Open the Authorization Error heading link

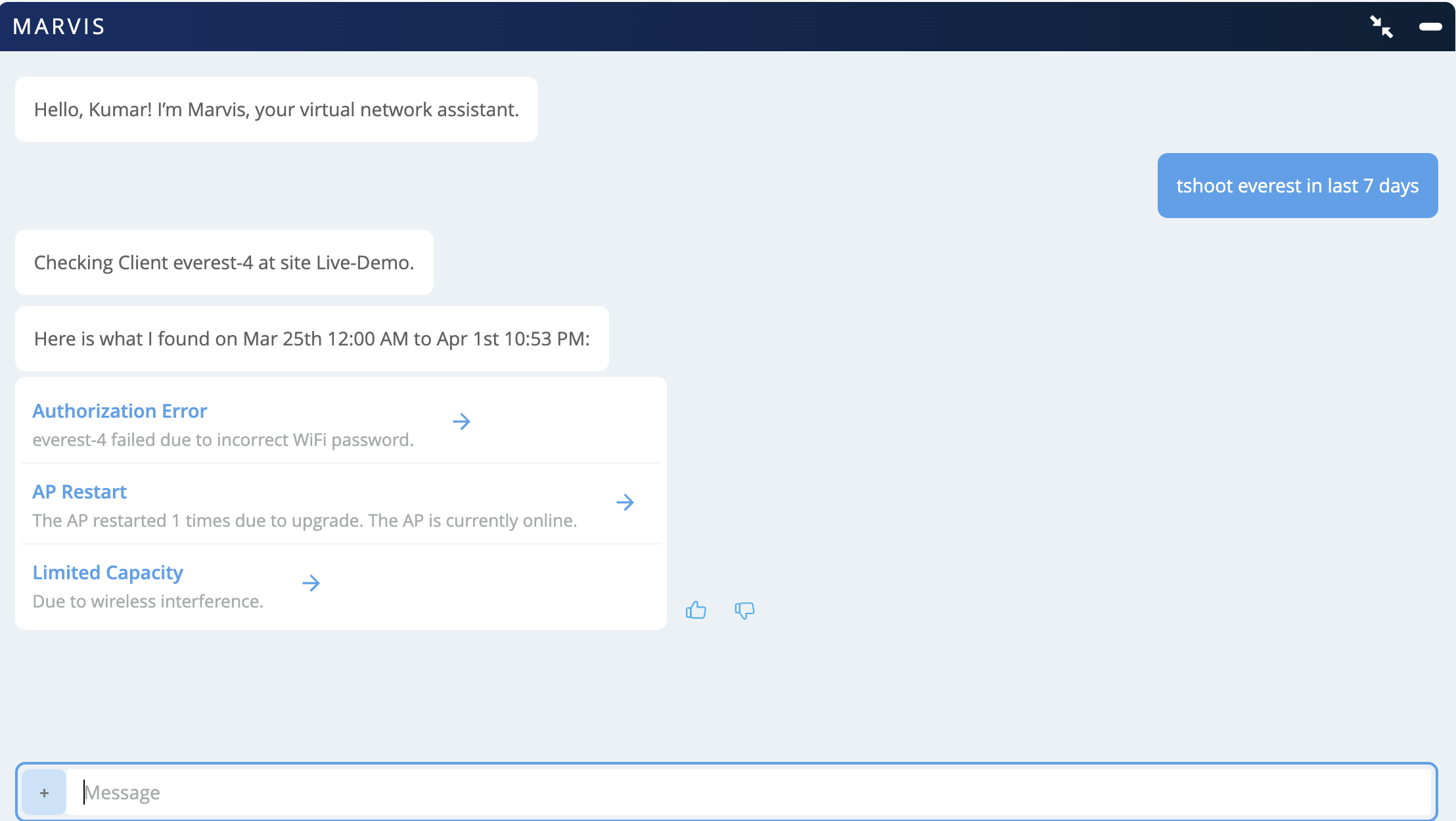coord(120,411)
